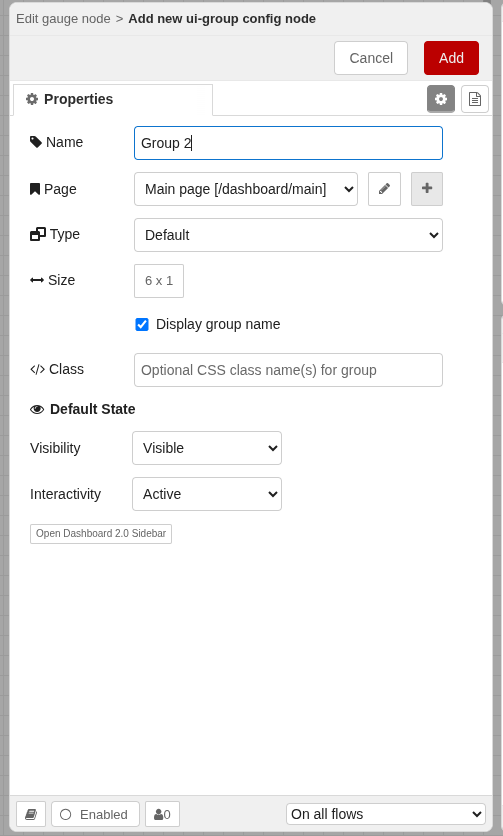Click the red Add button
Screen dimensions: 503x836
pos(451,58)
